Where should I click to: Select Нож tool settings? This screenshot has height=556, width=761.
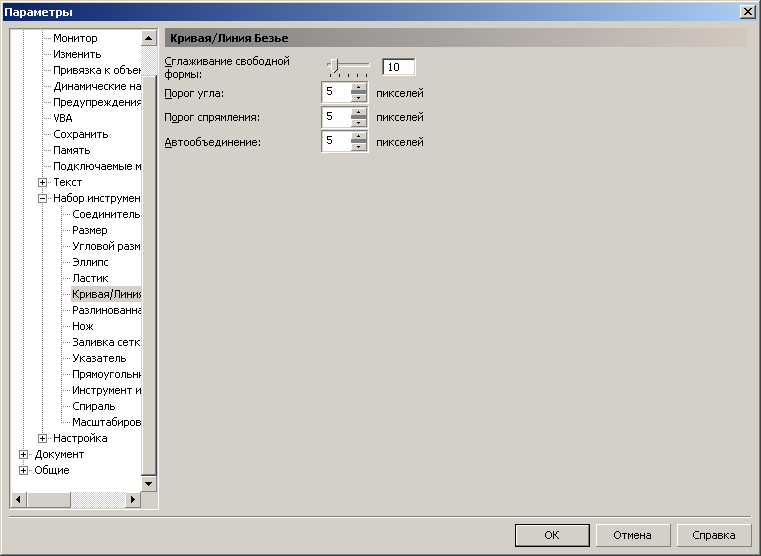click(83, 327)
